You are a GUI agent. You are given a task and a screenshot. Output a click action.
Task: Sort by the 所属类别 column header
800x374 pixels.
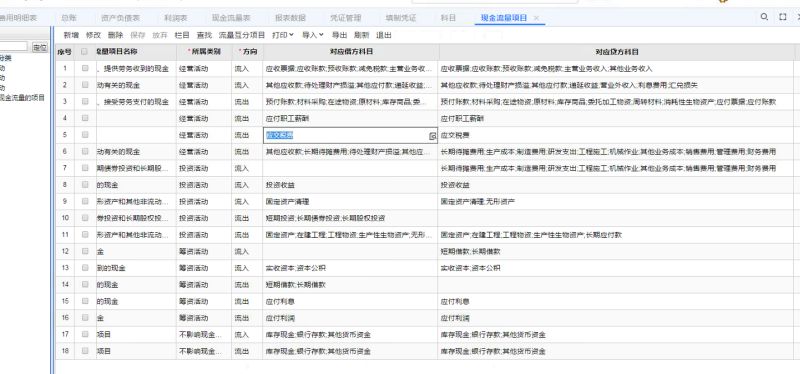coord(204,52)
